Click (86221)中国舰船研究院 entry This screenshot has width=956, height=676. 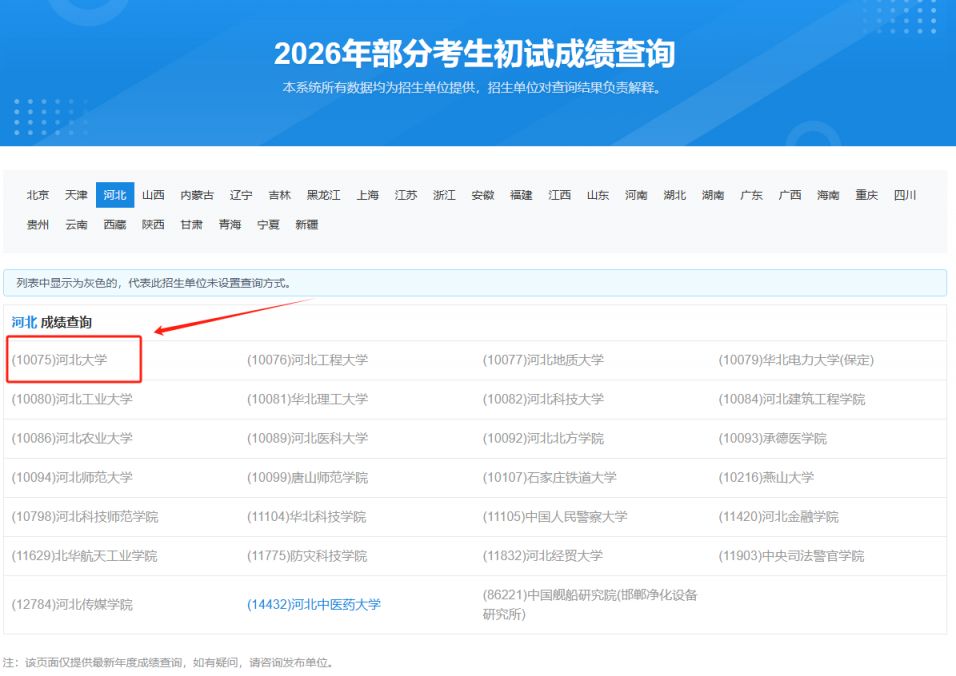coord(590,604)
